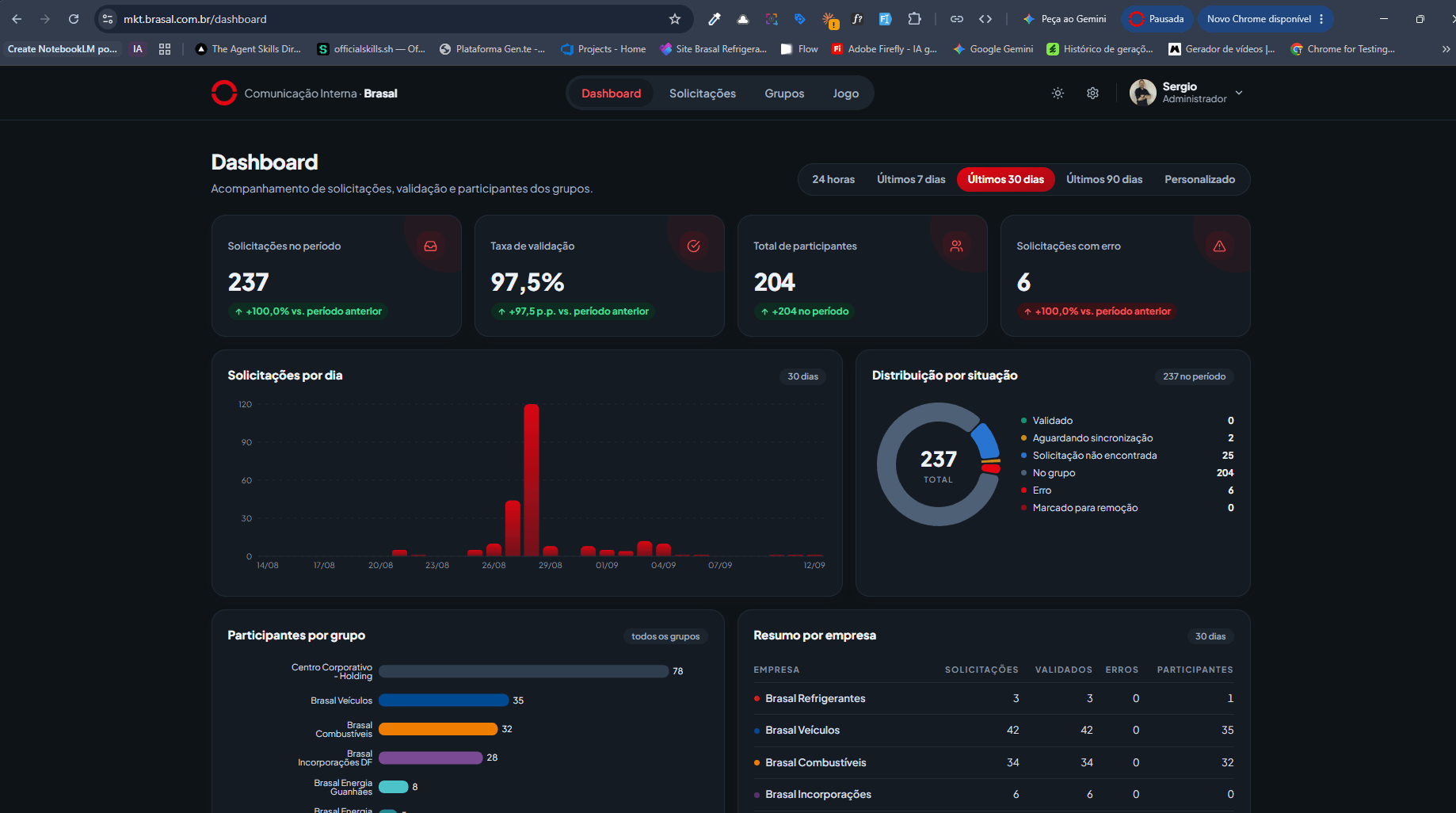Toggle the light/dark theme sun icon

click(1058, 94)
